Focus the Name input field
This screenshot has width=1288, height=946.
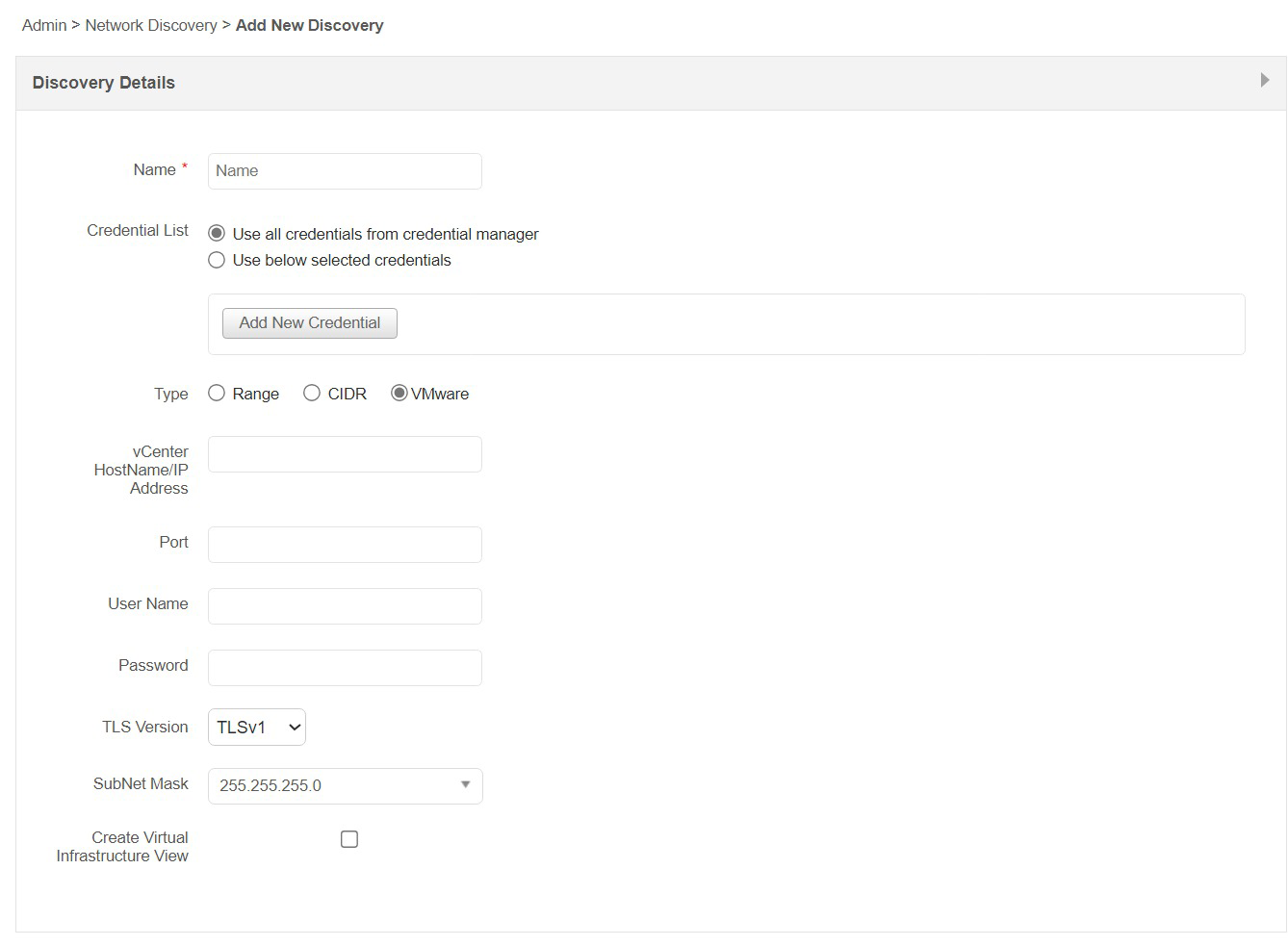point(344,170)
